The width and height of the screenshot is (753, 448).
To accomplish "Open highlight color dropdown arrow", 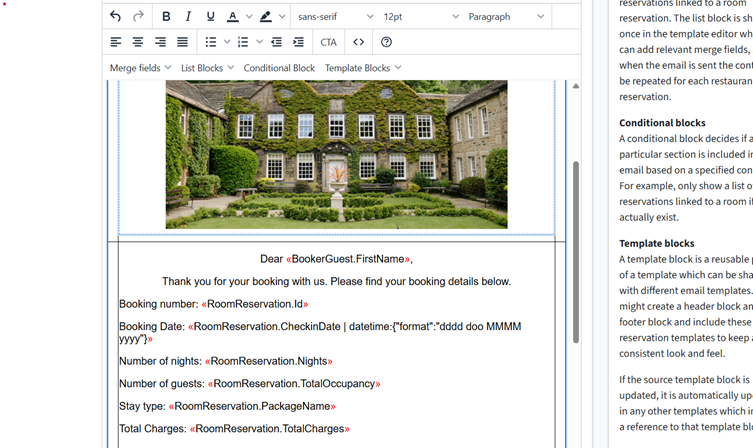I will pos(282,16).
